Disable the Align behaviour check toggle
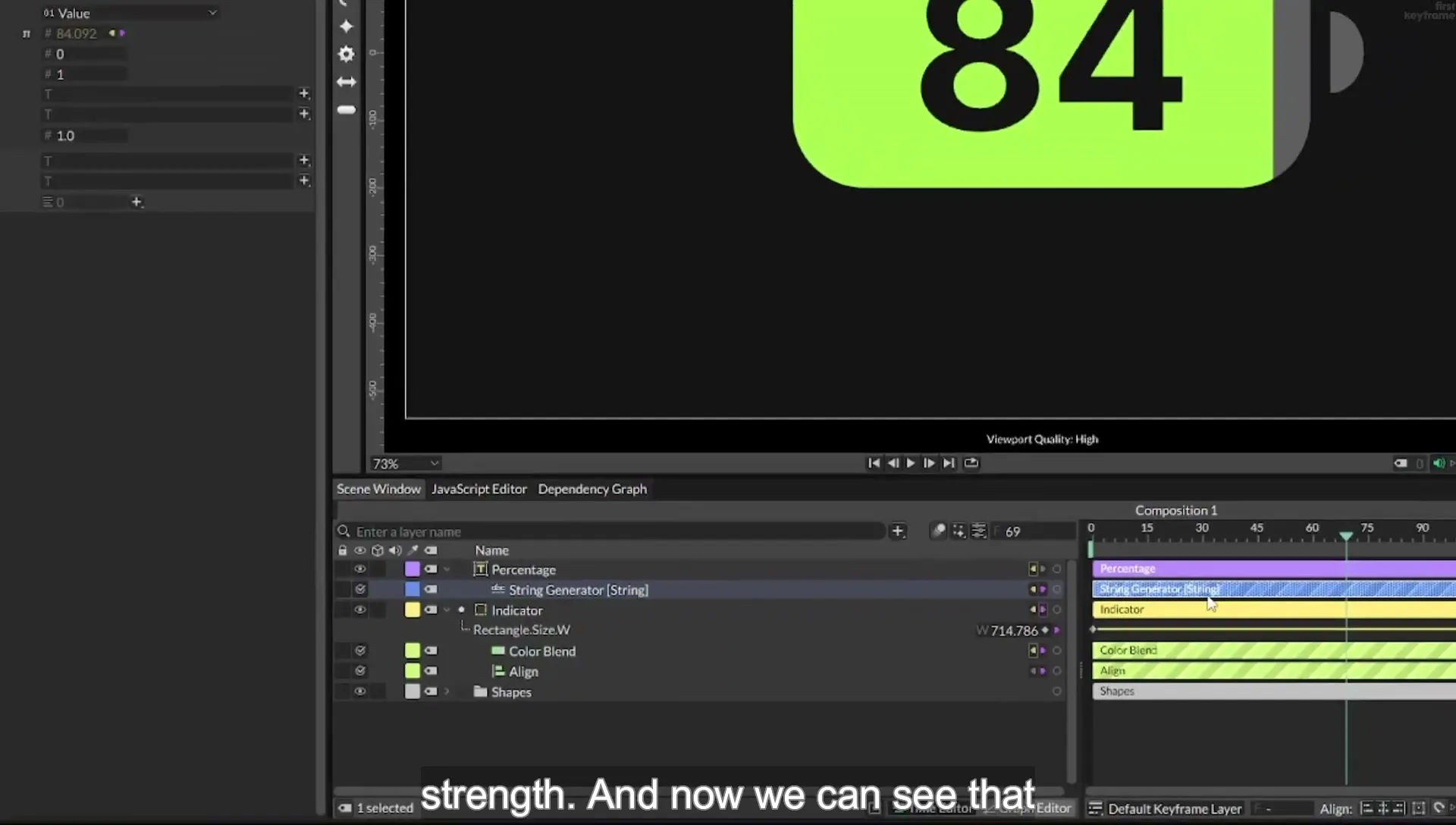1456x825 pixels. [360, 671]
